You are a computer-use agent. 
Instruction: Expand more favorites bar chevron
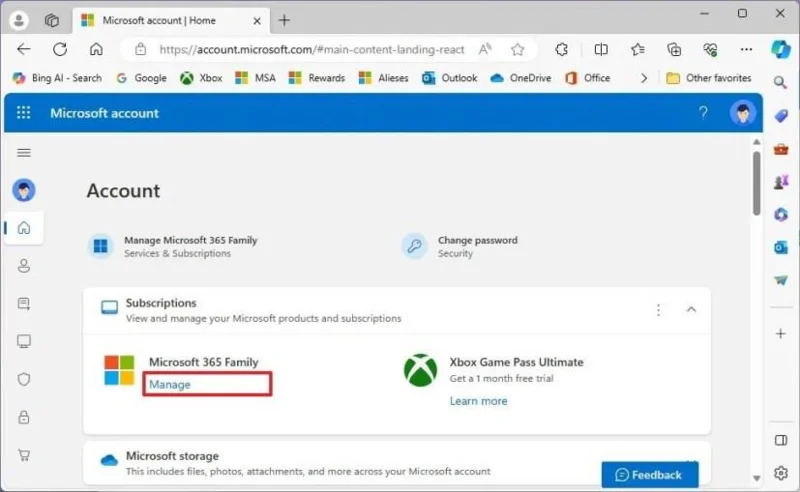[644, 78]
